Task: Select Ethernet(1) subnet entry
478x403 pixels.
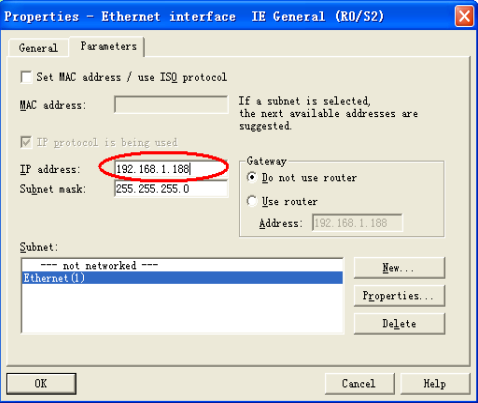Action: (182, 278)
